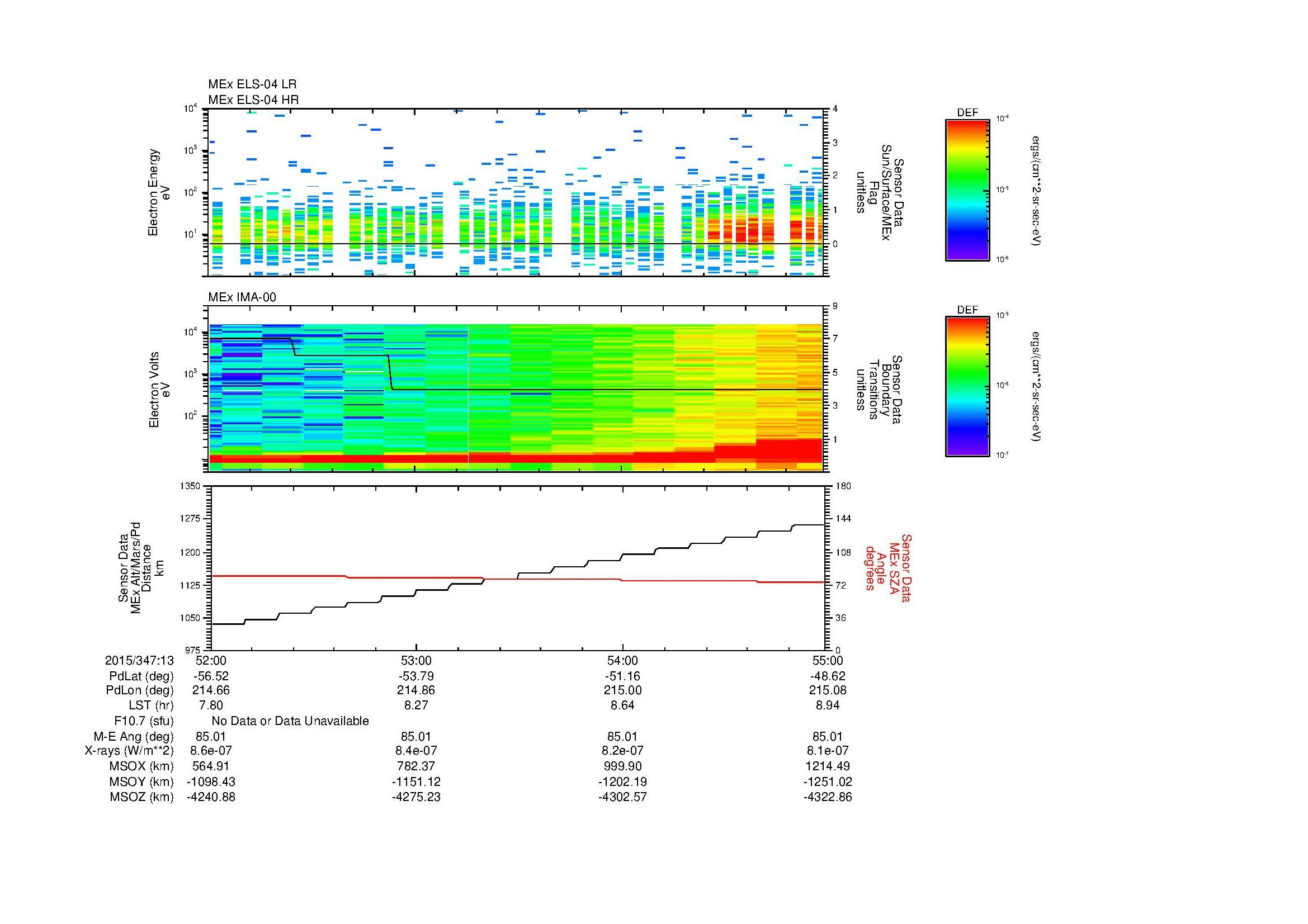The image size is (1308, 924).
Task: Click the '144' SZA axis tick
Action: tap(842, 519)
